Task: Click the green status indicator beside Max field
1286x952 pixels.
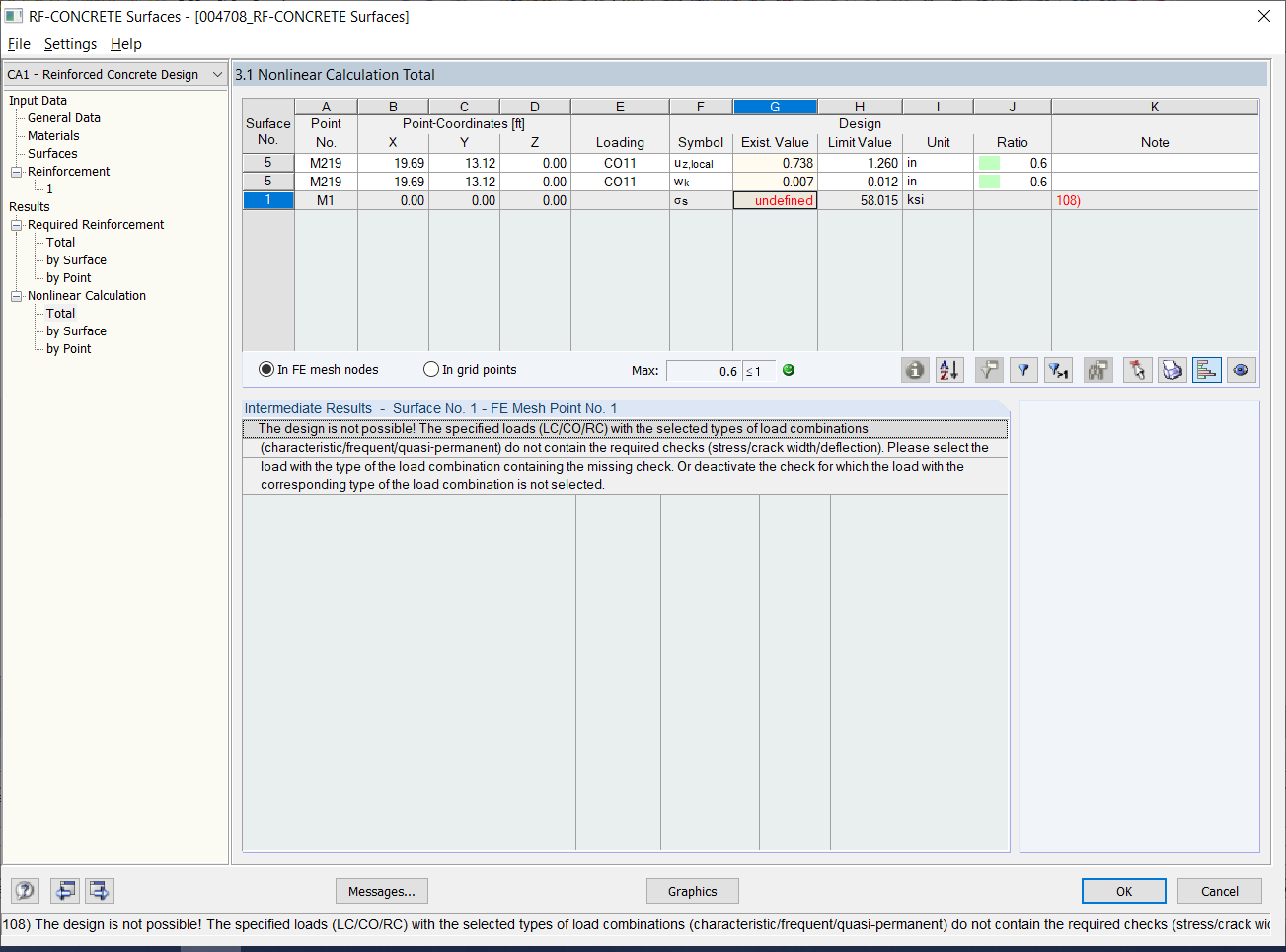Action: tap(788, 370)
